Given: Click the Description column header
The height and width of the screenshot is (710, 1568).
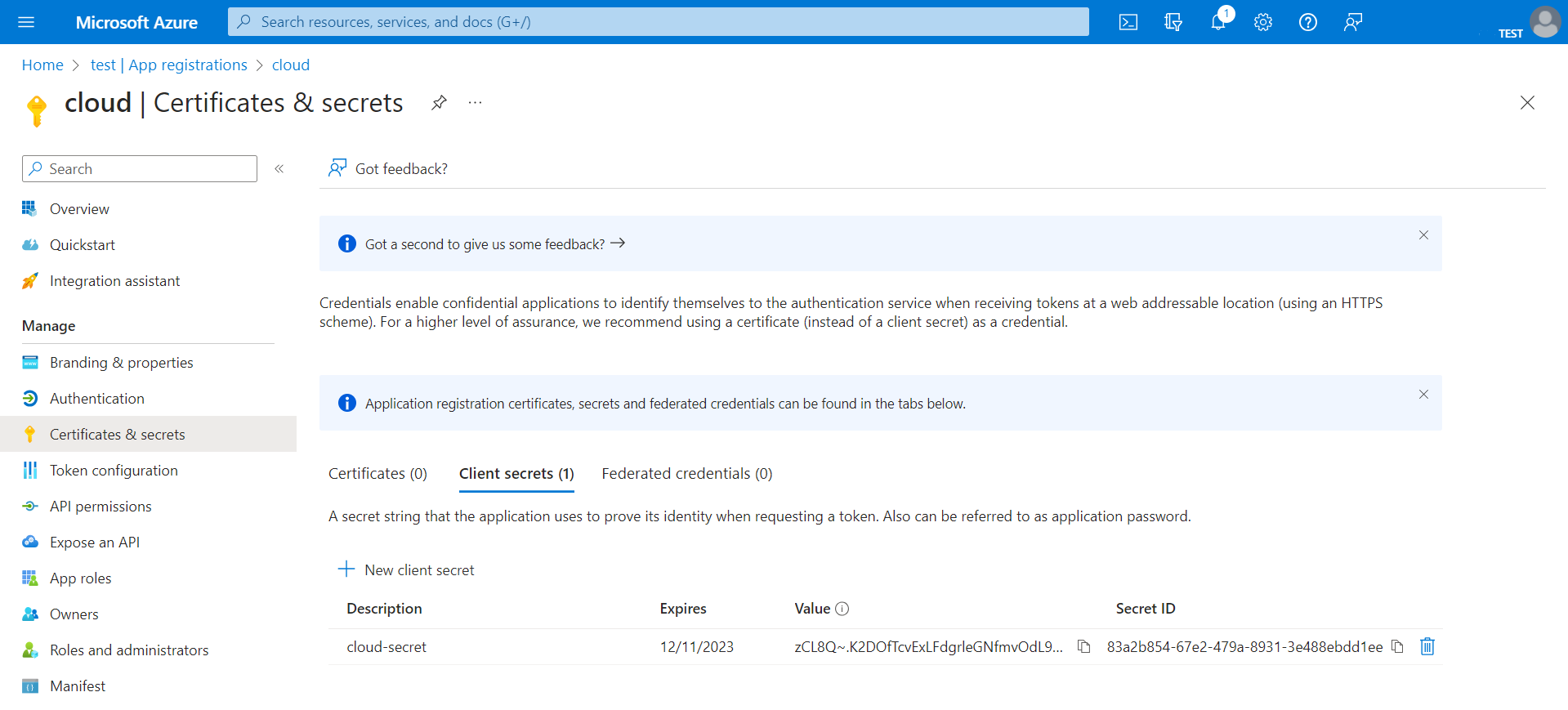Looking at the screenshot, I should (384, 609).
